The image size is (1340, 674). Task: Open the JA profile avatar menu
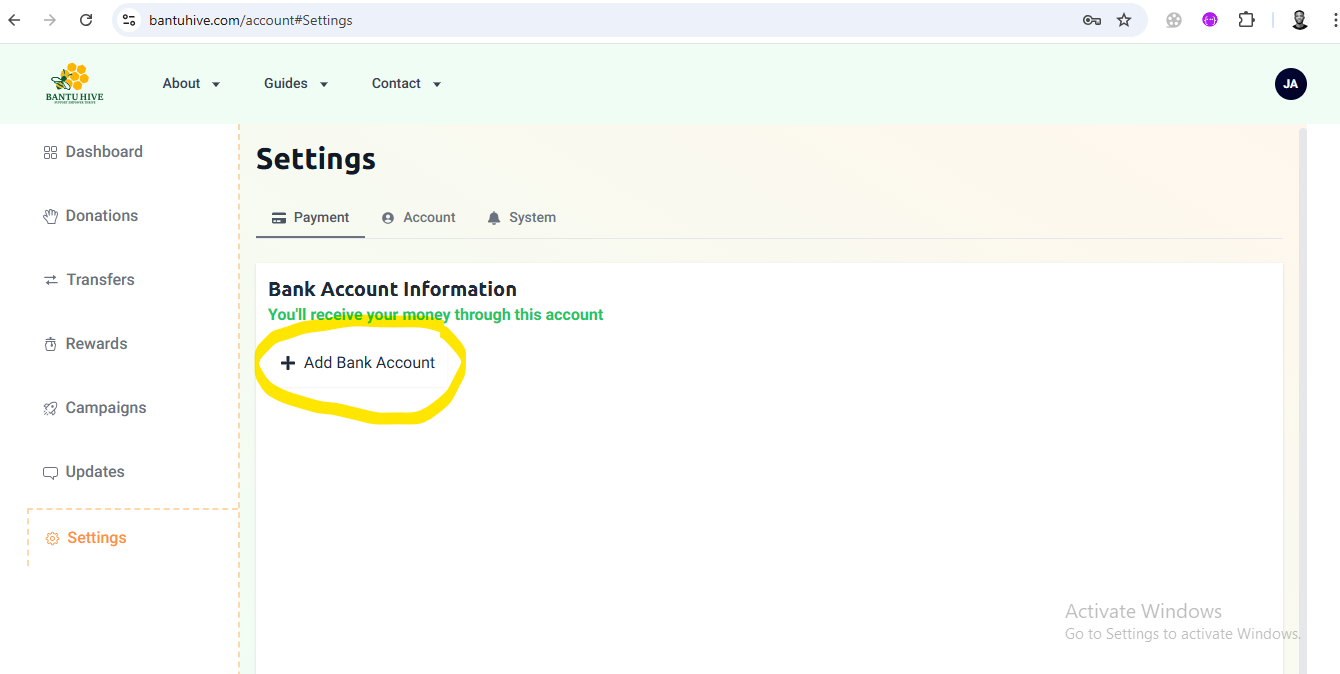tap(1290, 84)
